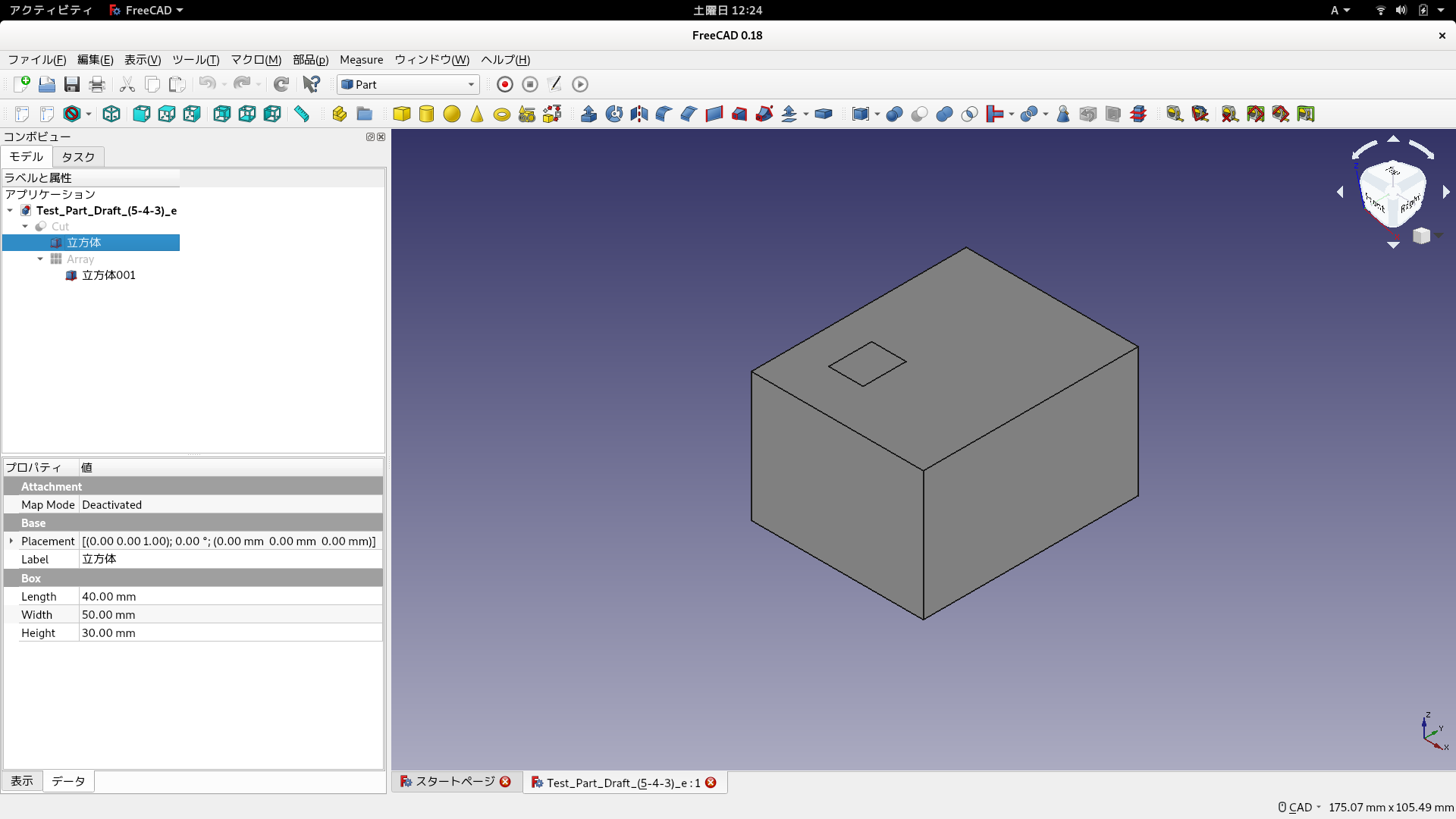Open the Measure menu
Image resolution: width=1456 pixels, height=819 pixels.
pos(361,60)
